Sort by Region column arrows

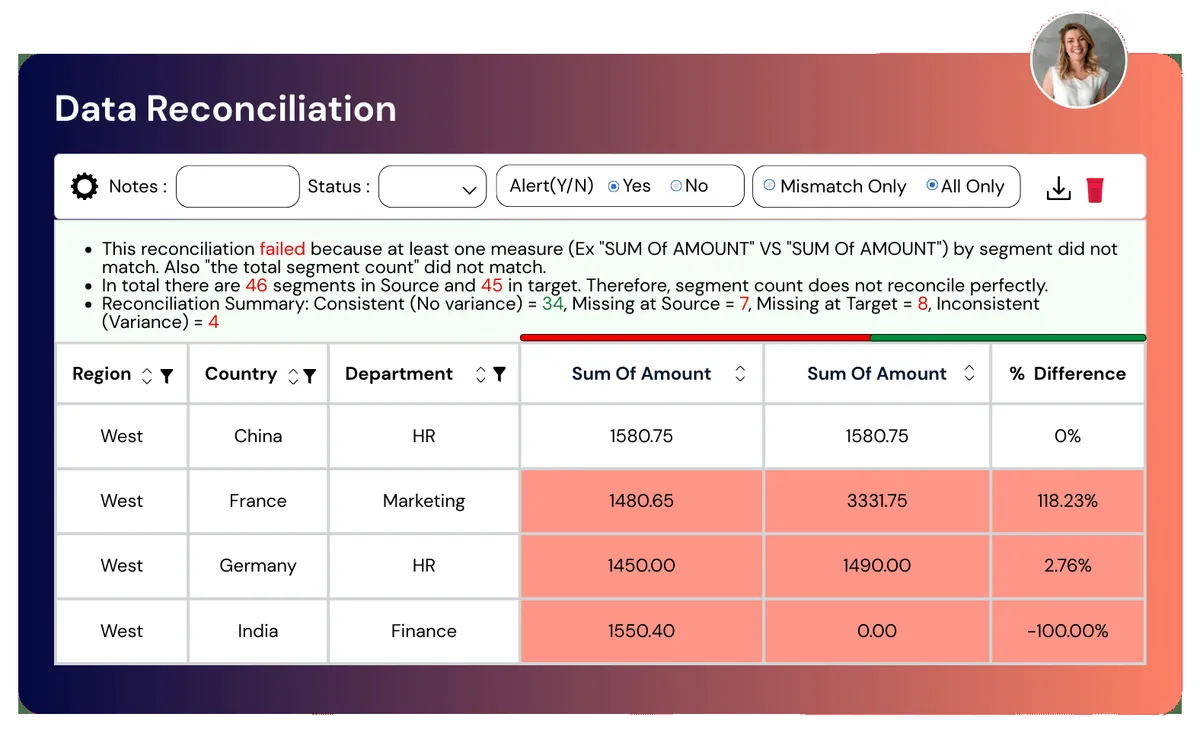pos(147,375)
